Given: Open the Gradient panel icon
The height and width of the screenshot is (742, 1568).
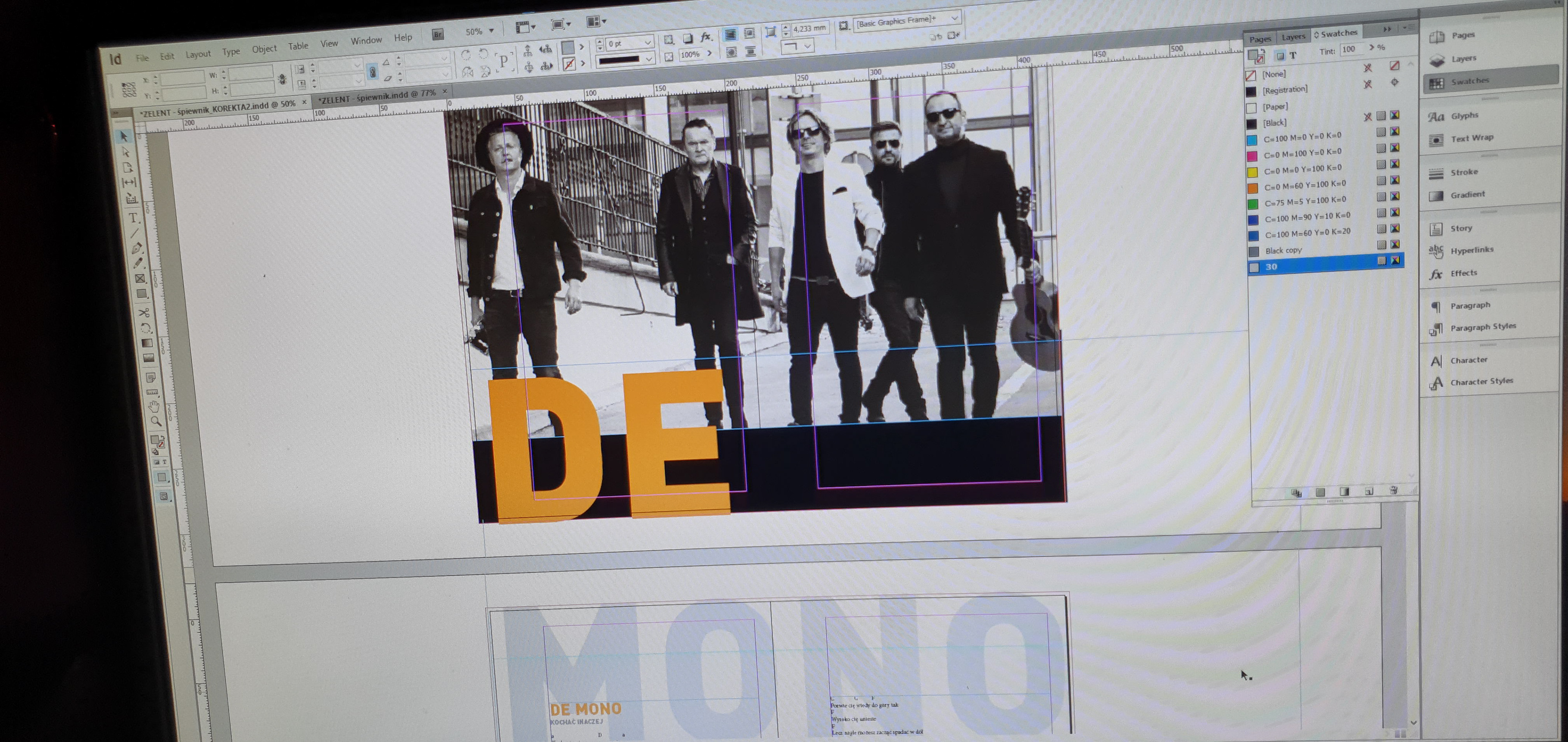Looking at the screenshot, I should click(x=1436, y=196).
